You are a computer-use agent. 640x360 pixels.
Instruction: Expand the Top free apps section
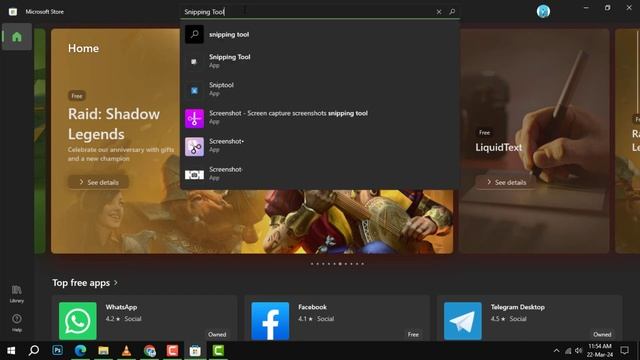[x=85, y=282]
